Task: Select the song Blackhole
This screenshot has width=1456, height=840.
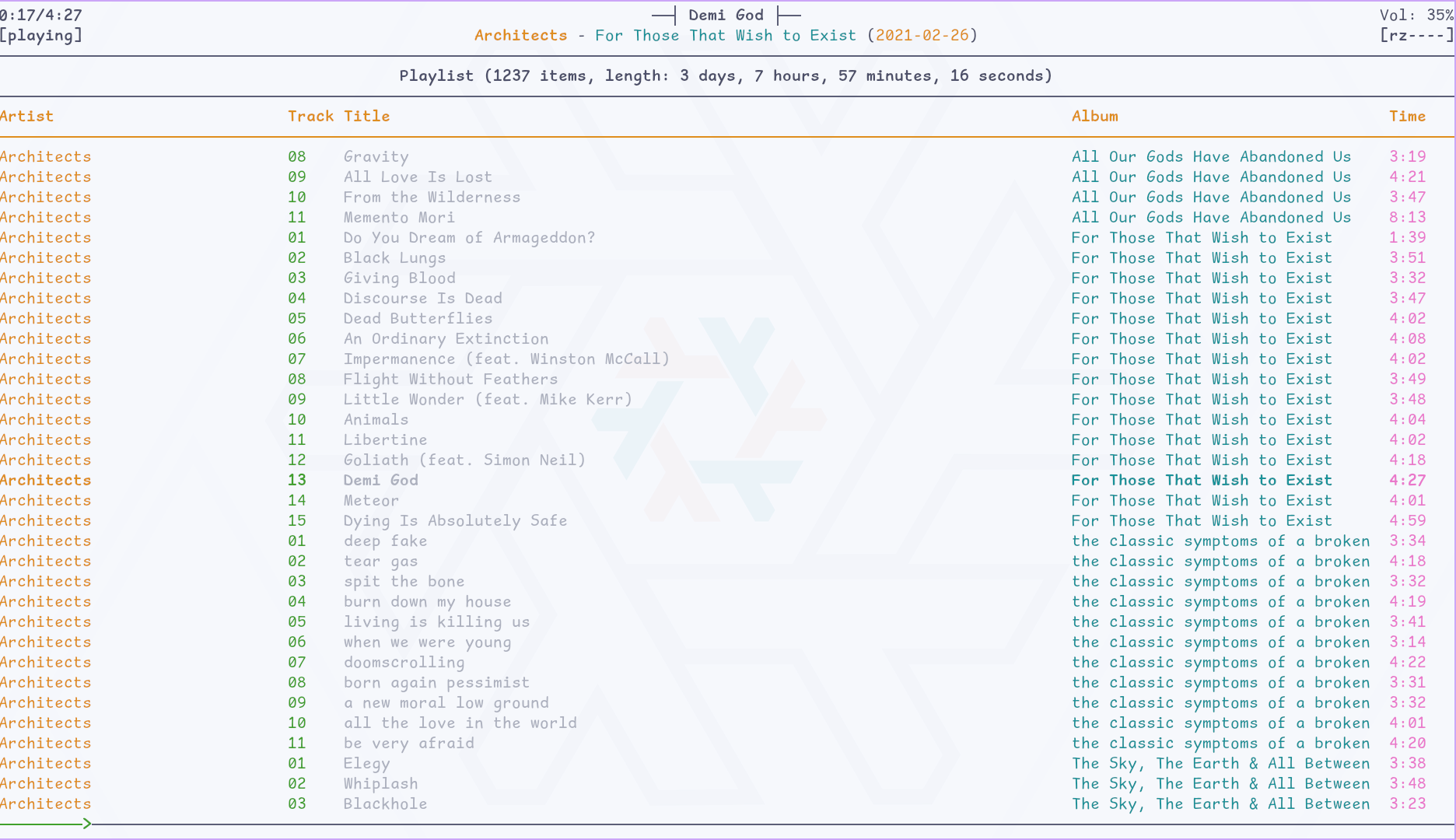Action: (385, 803)
